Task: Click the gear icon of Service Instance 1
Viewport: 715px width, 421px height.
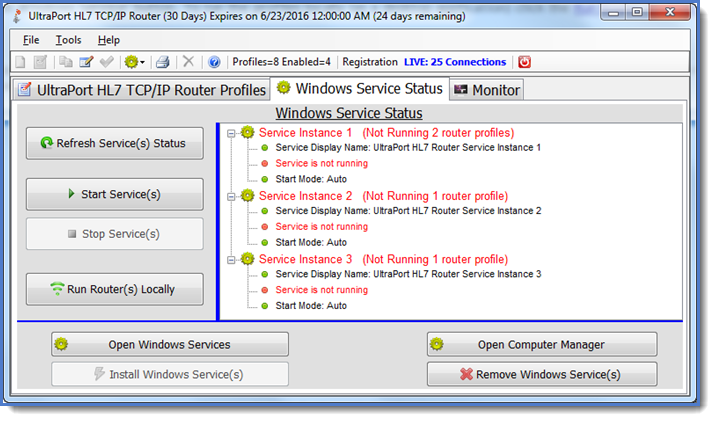Action: 247,133
